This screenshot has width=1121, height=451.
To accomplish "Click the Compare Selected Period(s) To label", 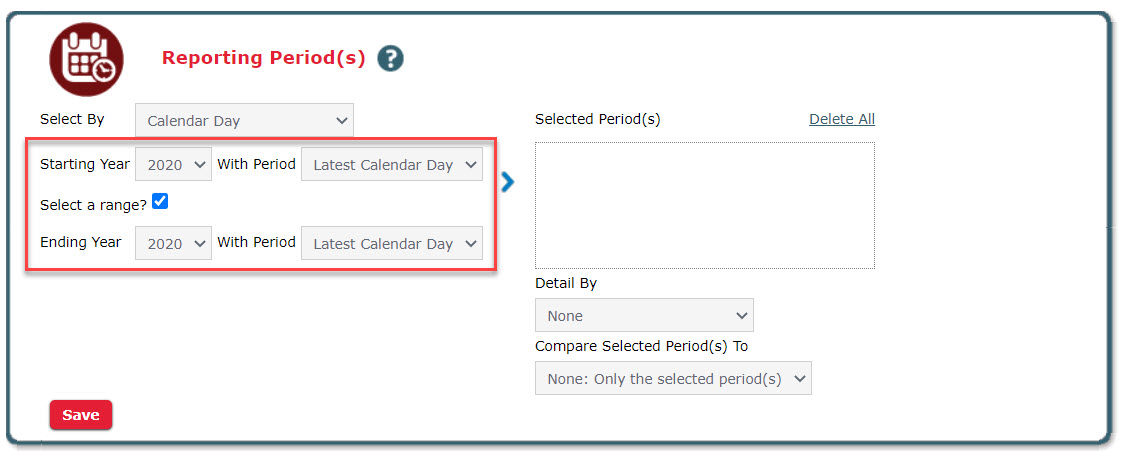I will pos(641,346).
